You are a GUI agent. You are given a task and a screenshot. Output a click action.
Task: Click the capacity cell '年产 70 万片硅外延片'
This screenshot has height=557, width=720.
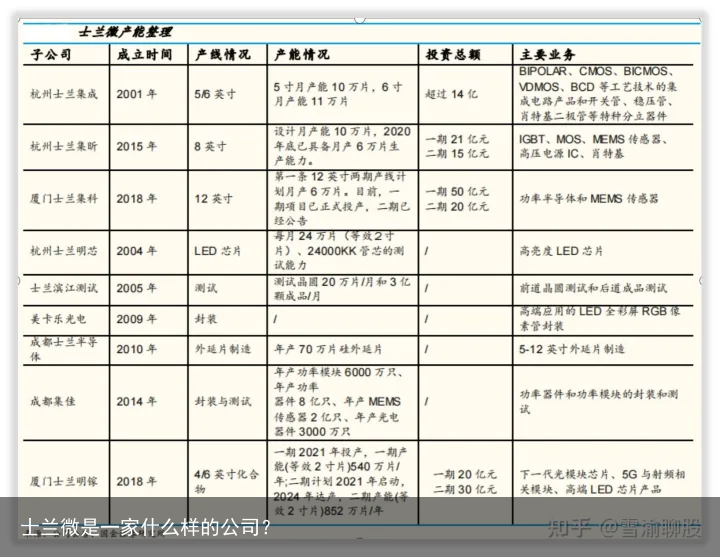click(328, 349)
